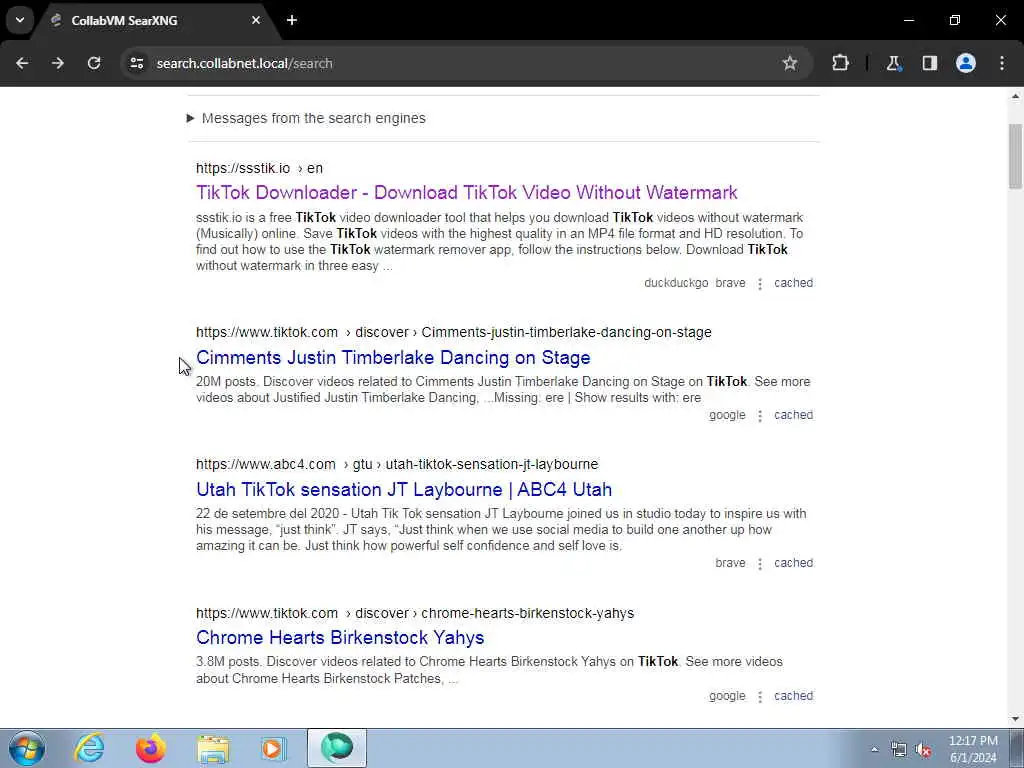The image size is (1024, 768).
Task: Click the page vertical scrollbar thumb
Action: coord(1015,155)
